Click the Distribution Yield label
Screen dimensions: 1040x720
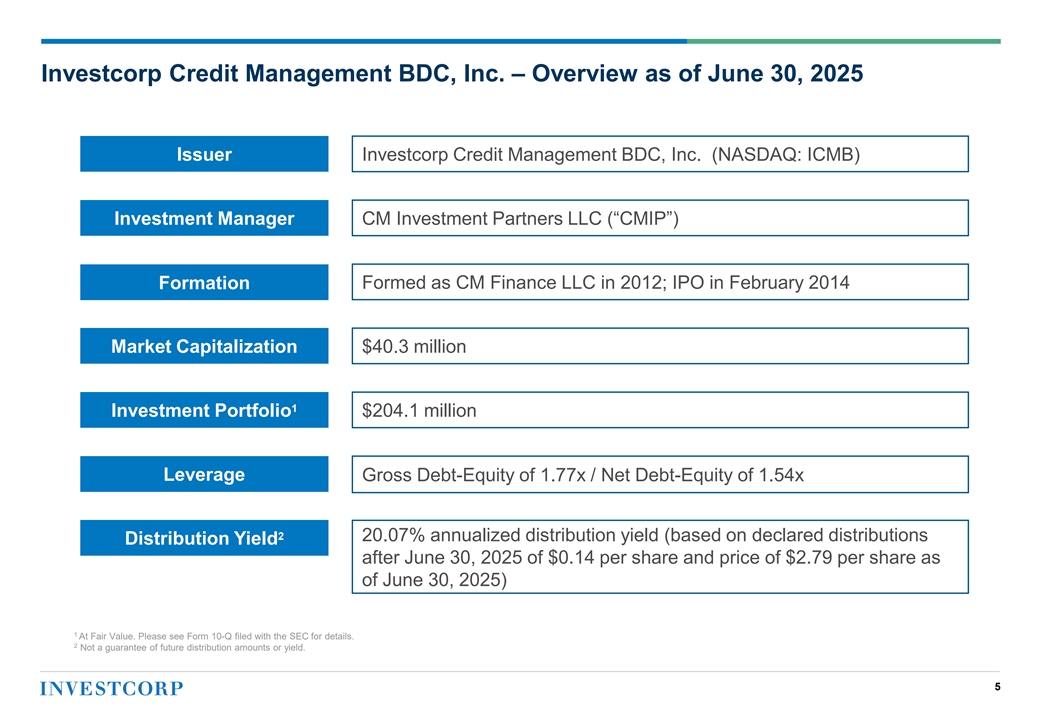(x=204, y=538)
